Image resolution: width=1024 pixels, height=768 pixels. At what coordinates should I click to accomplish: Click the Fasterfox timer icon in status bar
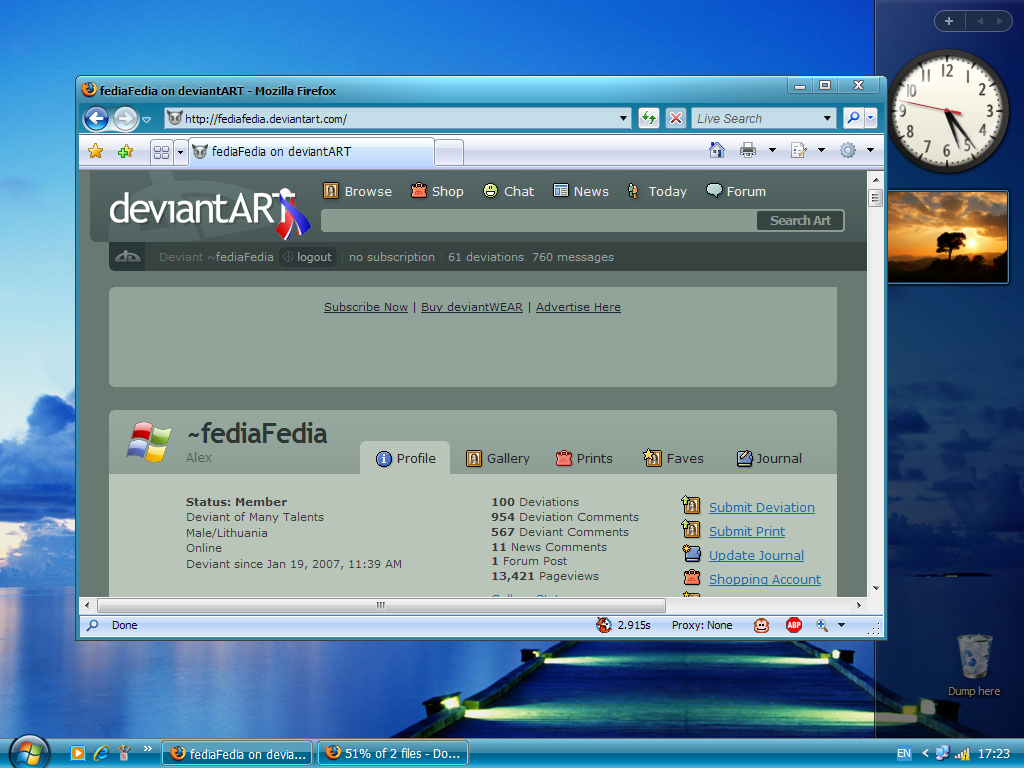(604, 625)
